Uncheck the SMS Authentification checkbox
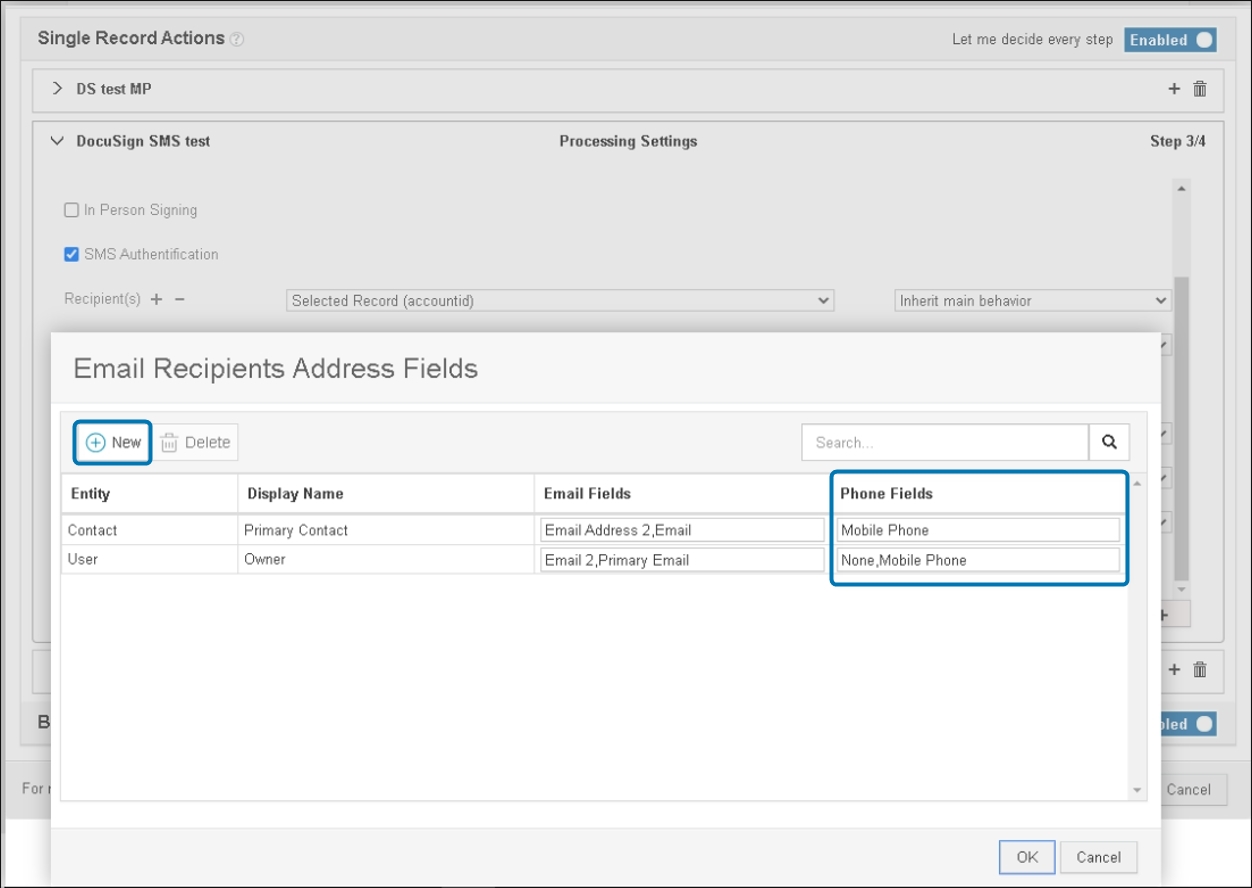The image size is (1252, 888). click(71, 254)
